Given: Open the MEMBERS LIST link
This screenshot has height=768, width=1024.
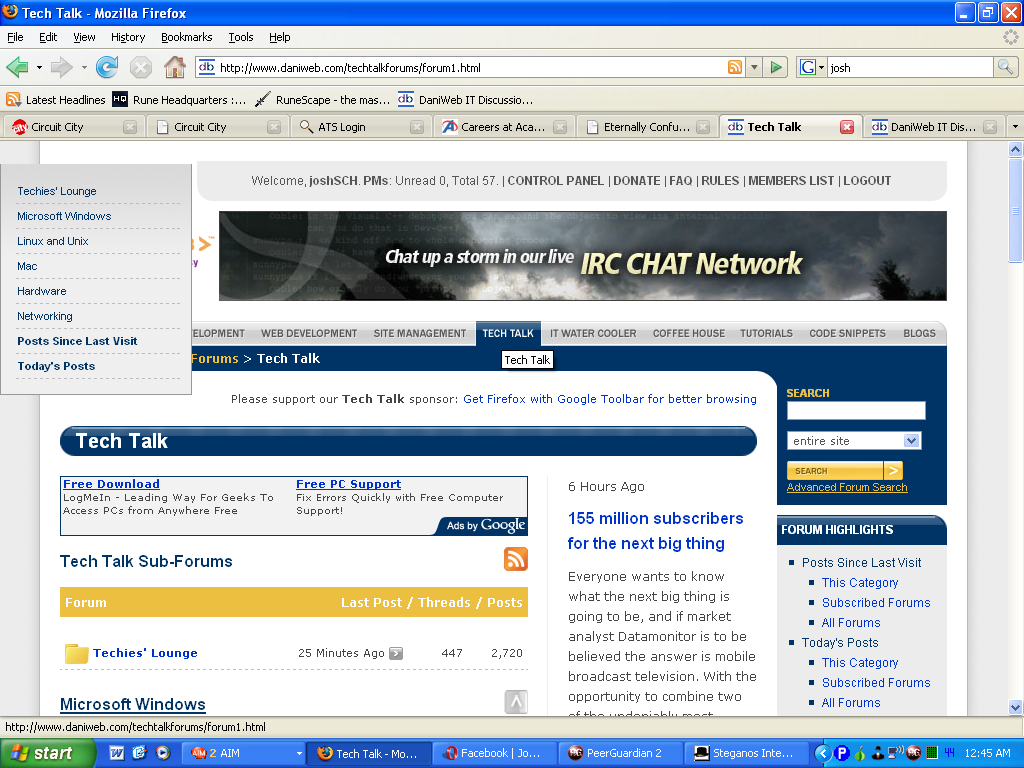Looking at the screenshot, I should 792,181.
